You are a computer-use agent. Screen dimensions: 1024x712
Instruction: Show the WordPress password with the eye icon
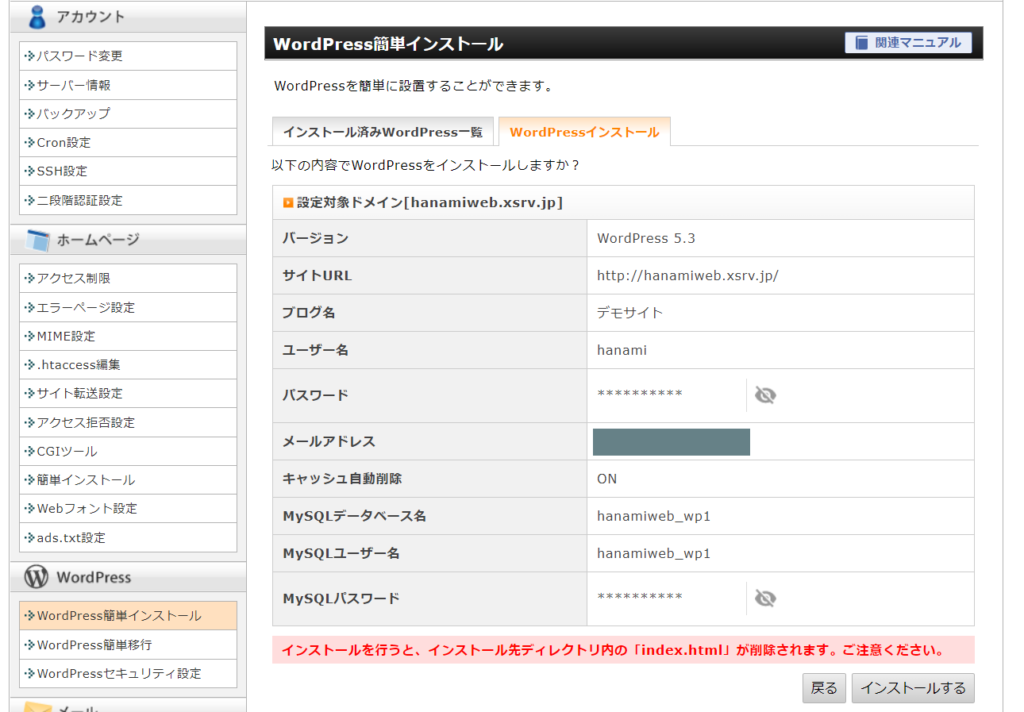[x=765, y=395]
